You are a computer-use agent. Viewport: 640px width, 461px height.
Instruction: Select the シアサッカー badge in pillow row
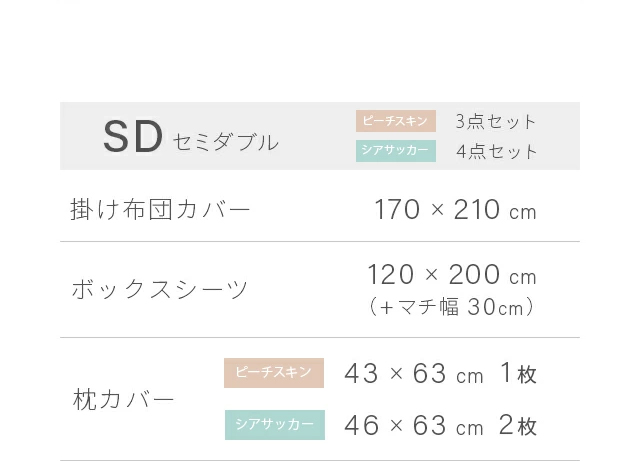pyautogui.click(x=275, y=425)
